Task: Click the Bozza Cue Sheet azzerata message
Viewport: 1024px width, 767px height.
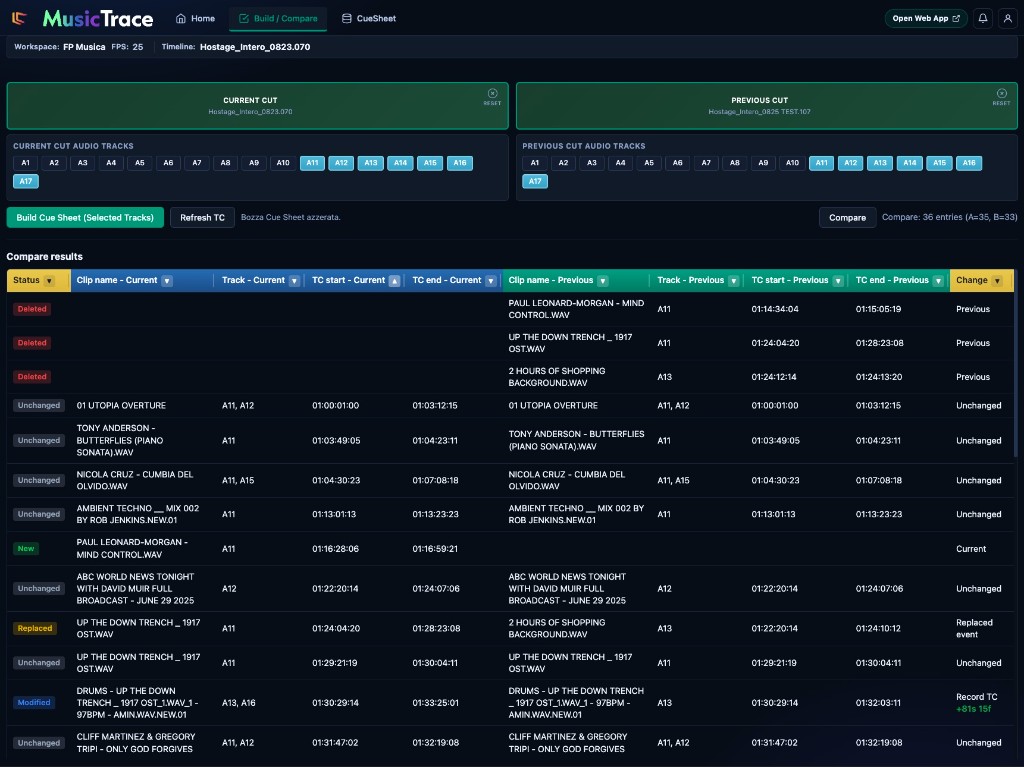Action: click(291, 217)
